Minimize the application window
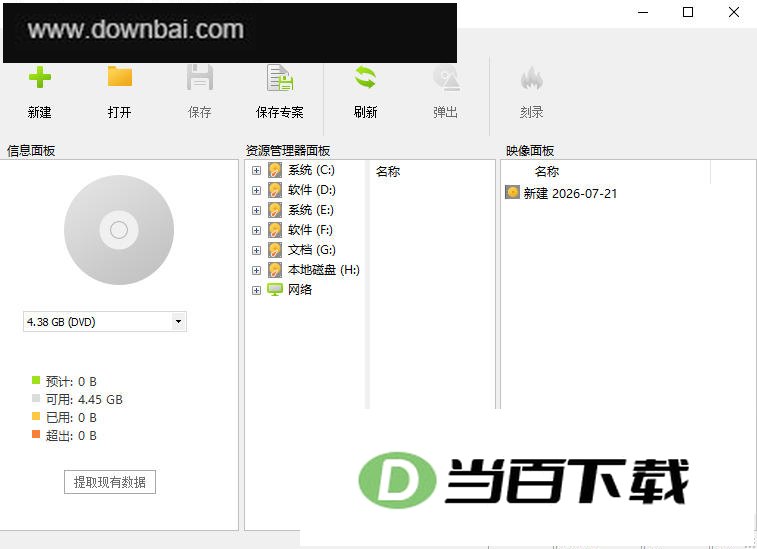The height and width of the screenshot is (549, 757). [x=643, y=12]
